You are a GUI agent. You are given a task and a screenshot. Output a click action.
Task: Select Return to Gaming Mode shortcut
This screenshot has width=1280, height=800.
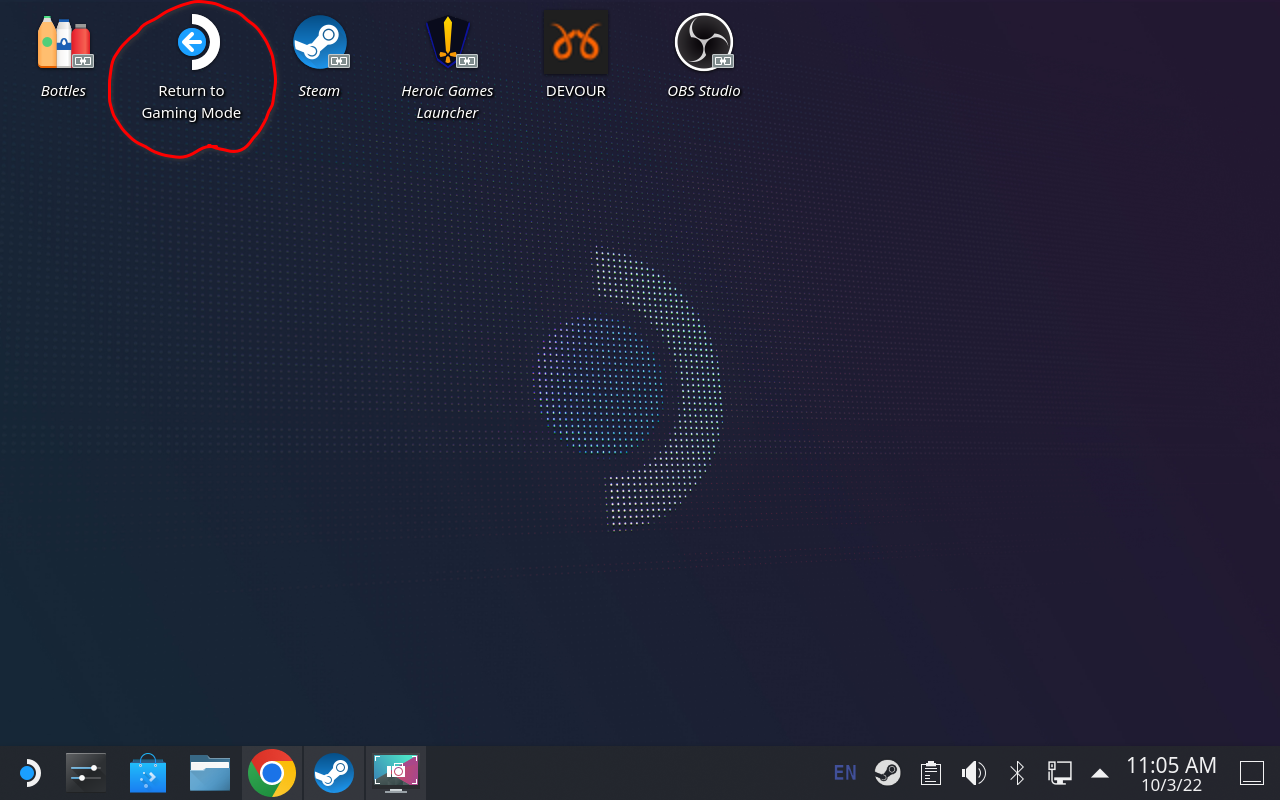point(191,66)
